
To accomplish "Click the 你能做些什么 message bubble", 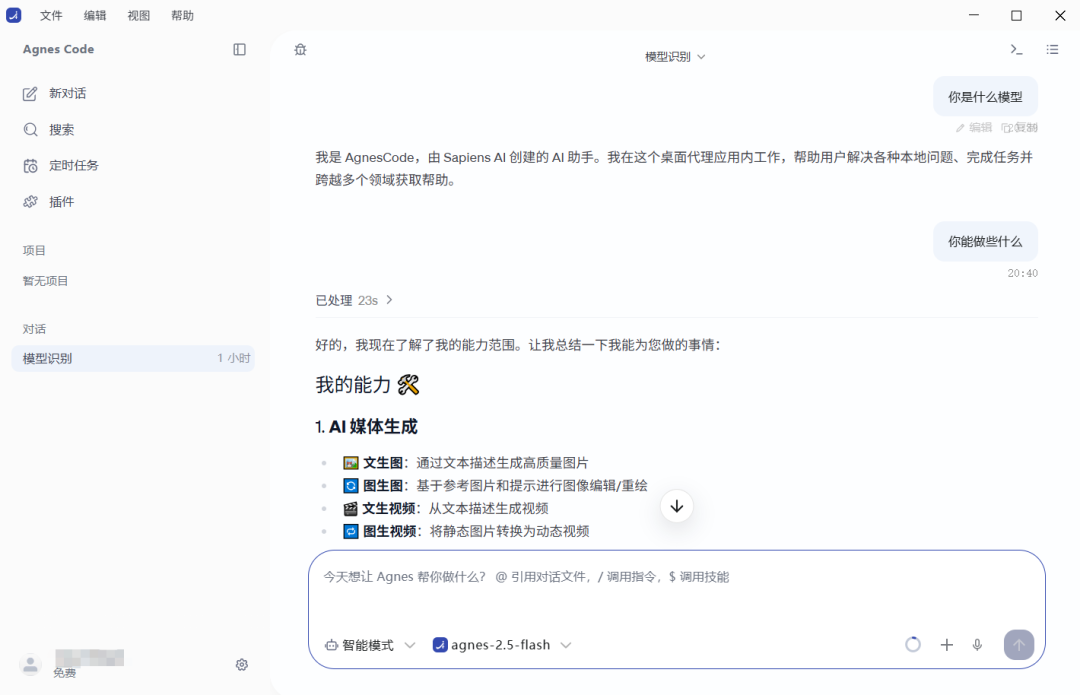I will [x=985, y=242].
